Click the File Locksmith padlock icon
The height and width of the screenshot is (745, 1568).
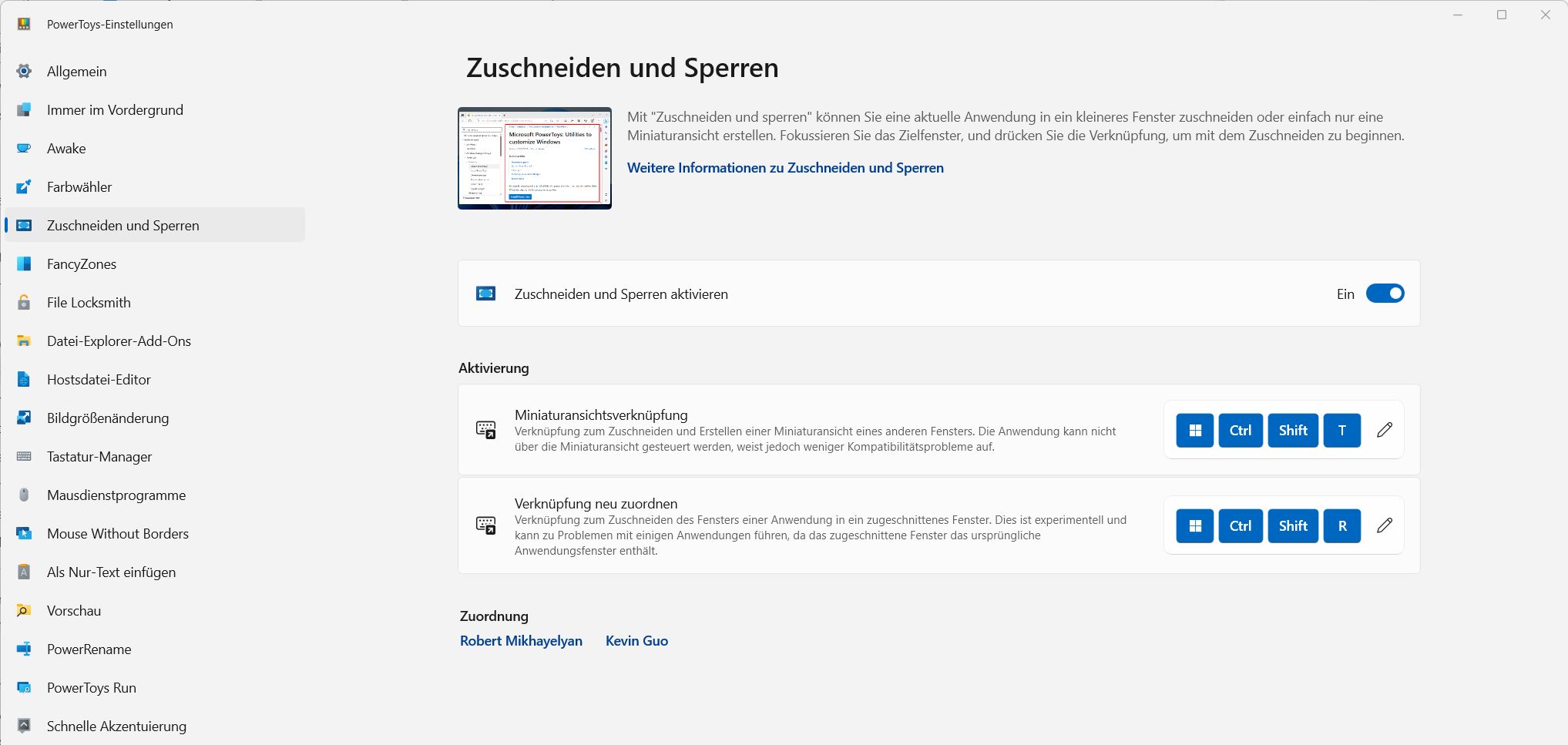(x=24, y=303)
